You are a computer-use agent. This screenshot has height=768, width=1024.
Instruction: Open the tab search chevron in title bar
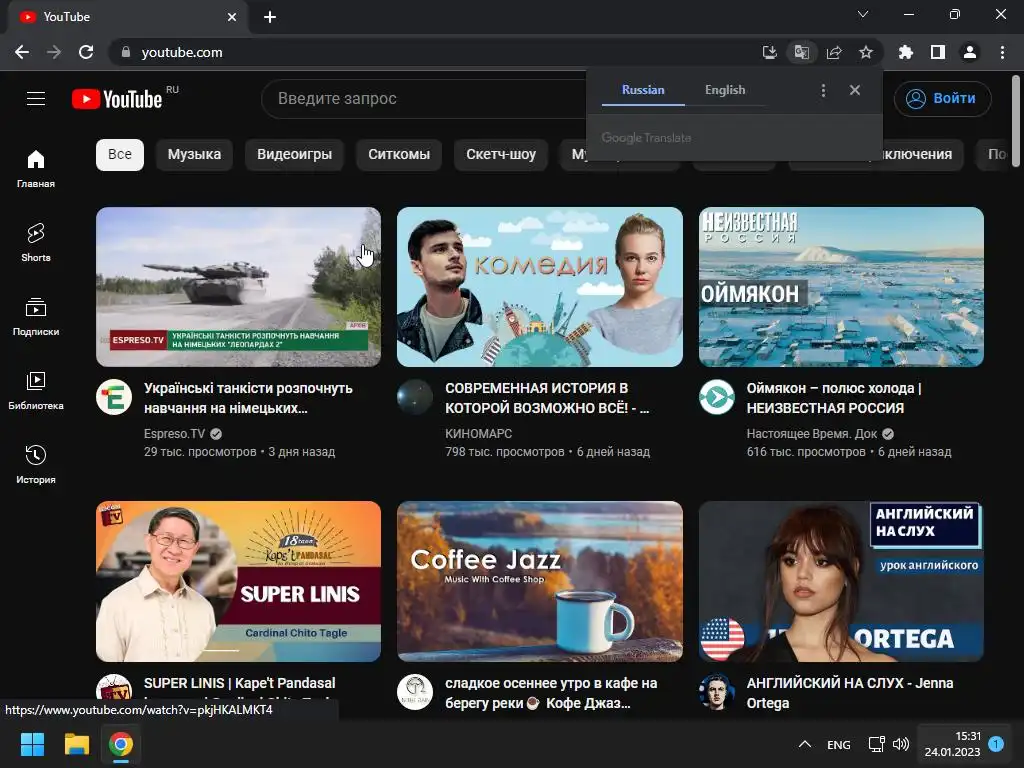(863, 14)
